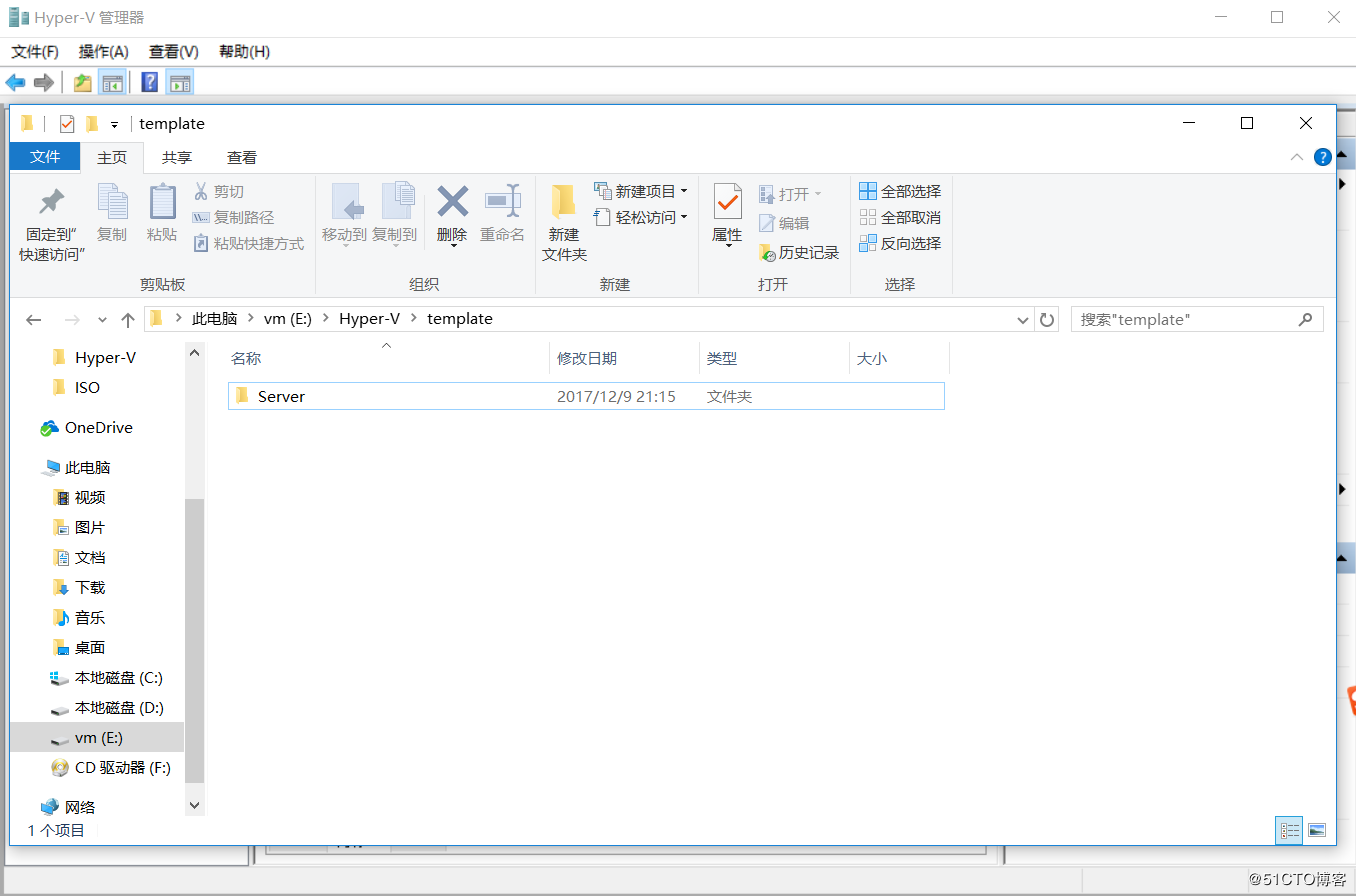Click the History (历史记录) icon
This screenshot has width=1356, height=896.
pyautogui.click(x=798, y=252)
